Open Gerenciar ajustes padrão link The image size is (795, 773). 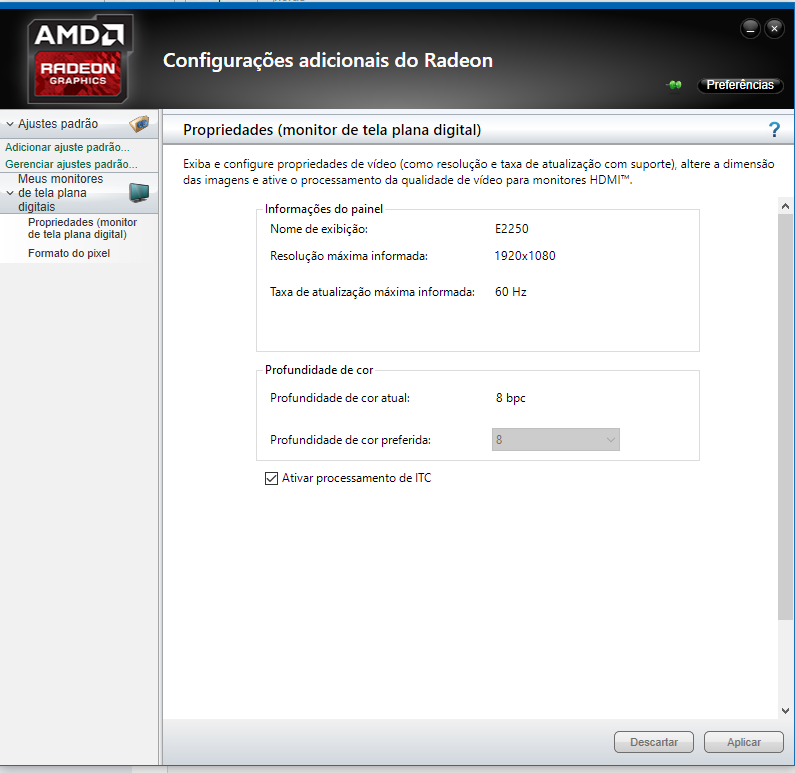[71, 164]
